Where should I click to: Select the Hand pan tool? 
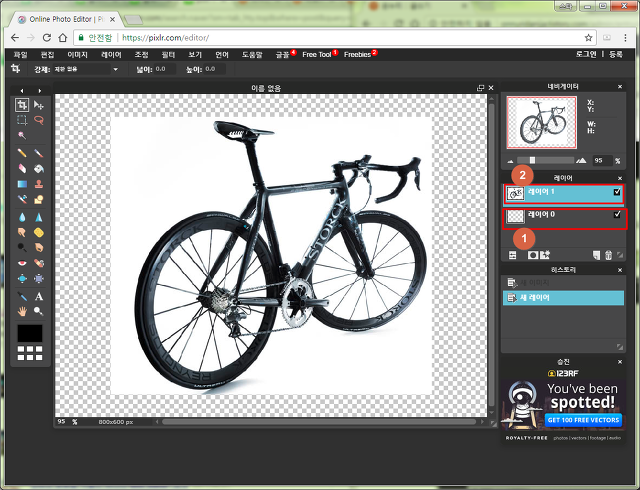click(x=22, y=311)
